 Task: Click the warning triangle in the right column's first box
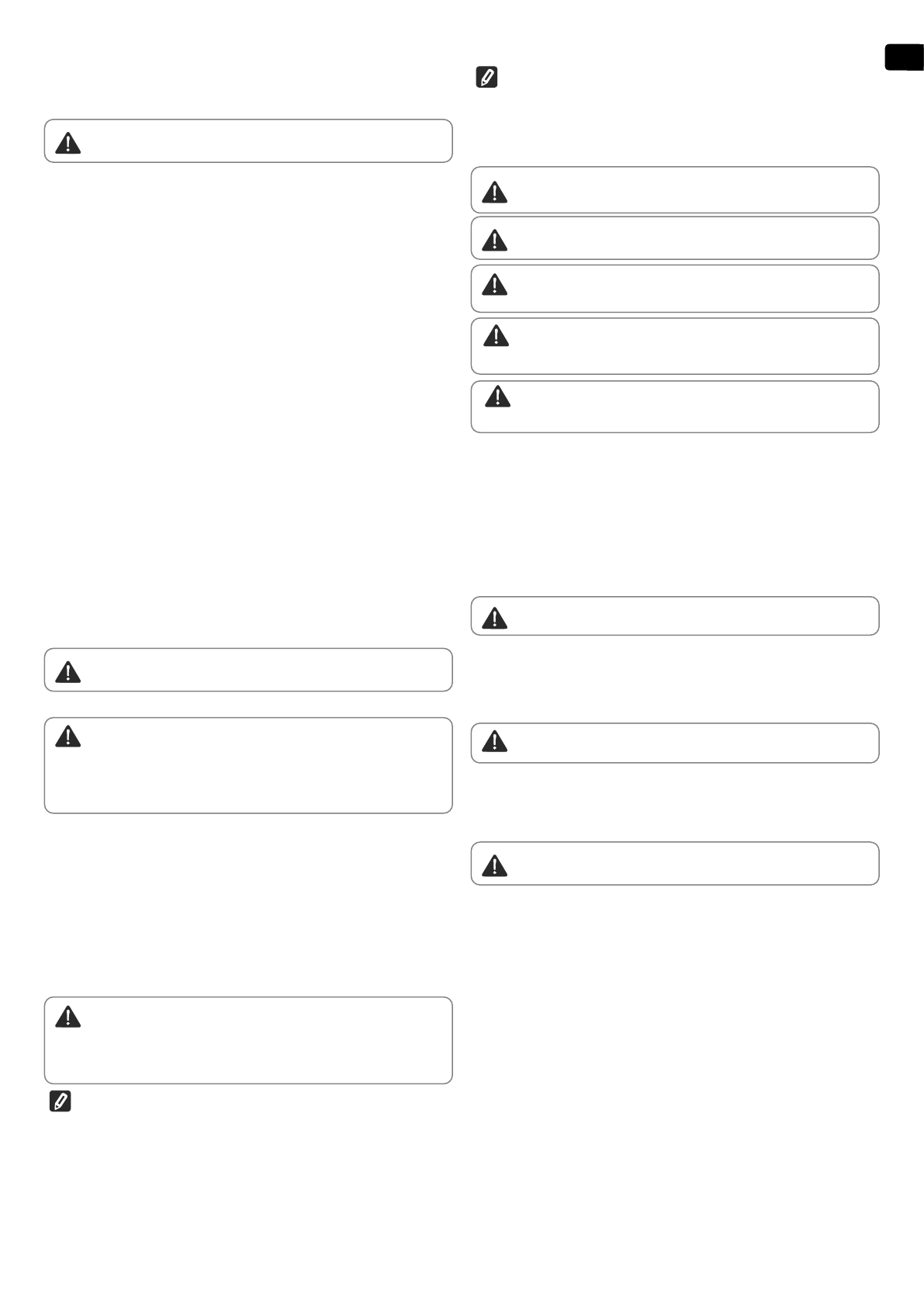pyautogui.click(x=495, y=192)
